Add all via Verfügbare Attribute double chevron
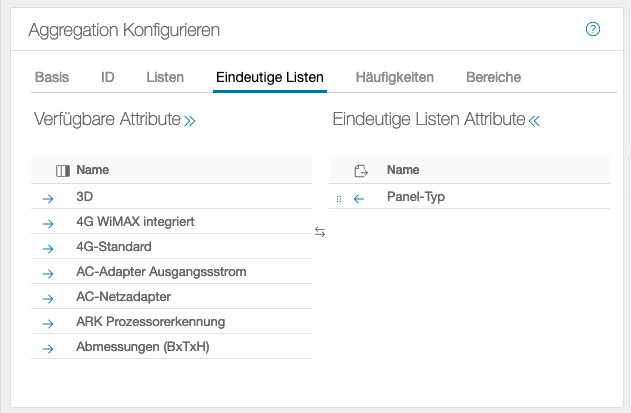Screen dimensions: 631x413 [x=190, y=120]
